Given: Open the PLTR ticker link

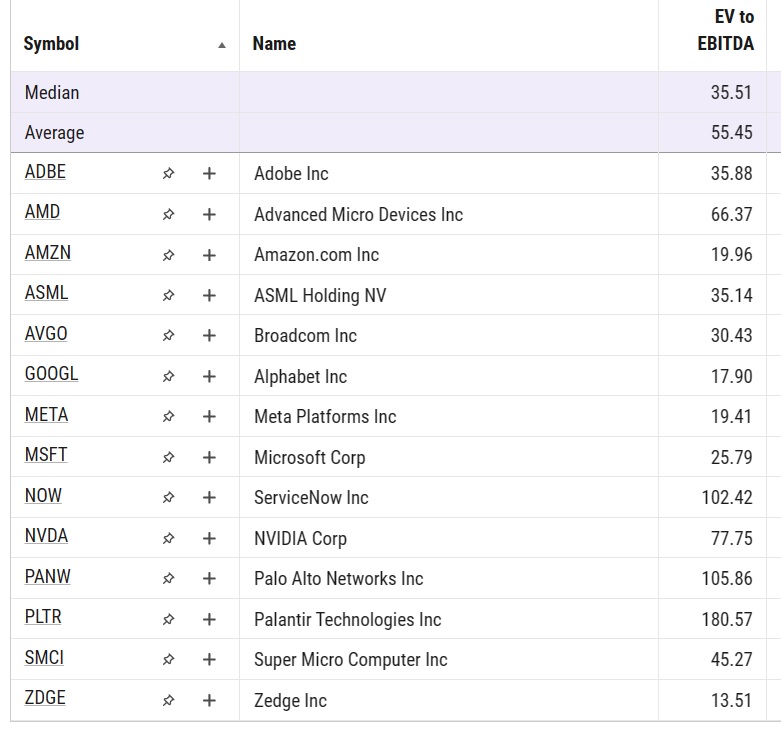Looking at the screenshot, I should pos(43,617).
